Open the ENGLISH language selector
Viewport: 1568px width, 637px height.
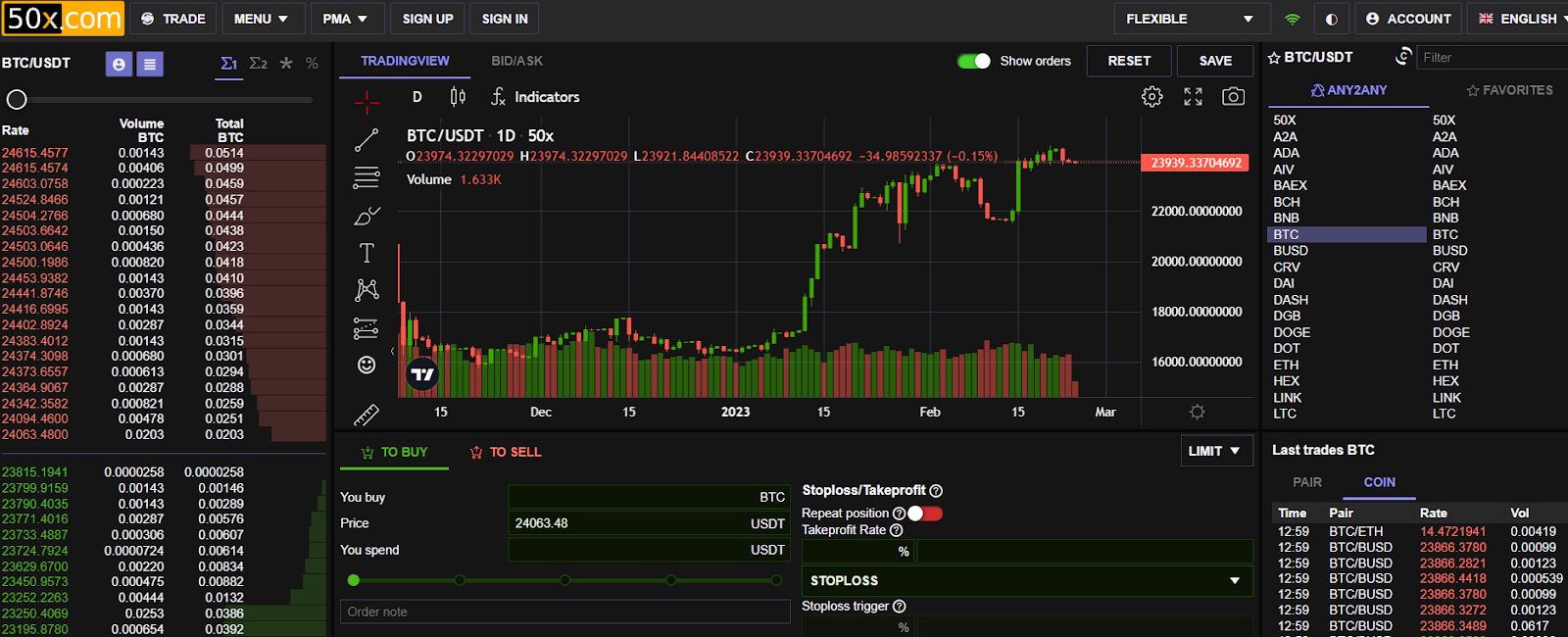[1517, 19]
